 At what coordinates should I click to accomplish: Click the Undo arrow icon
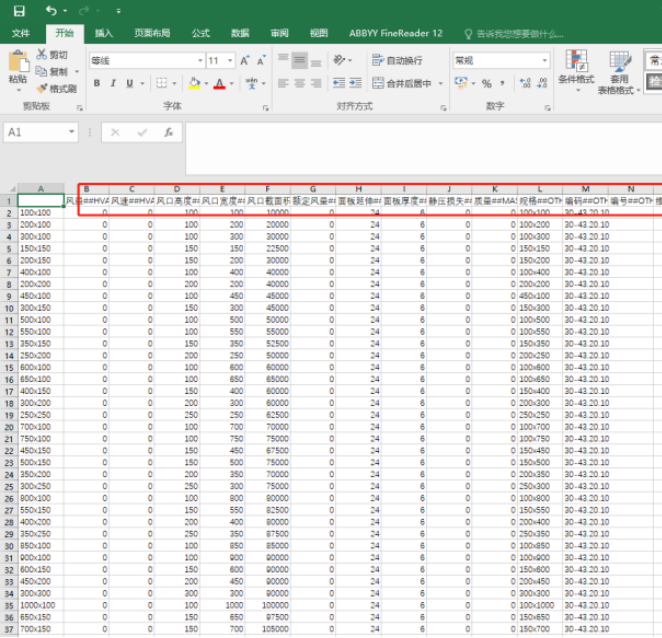pyautogui.click(x=51, y=10)
